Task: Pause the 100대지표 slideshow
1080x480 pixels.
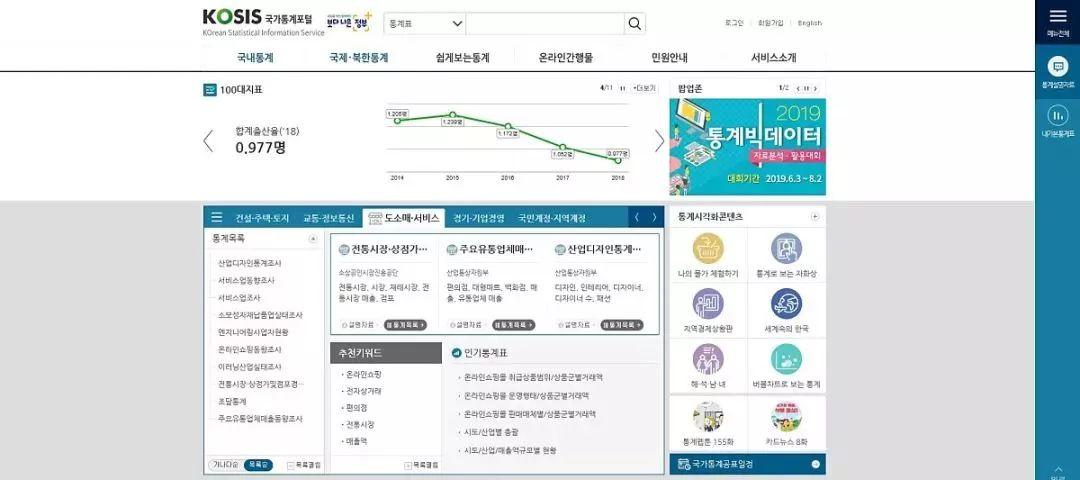Action: 622,89
